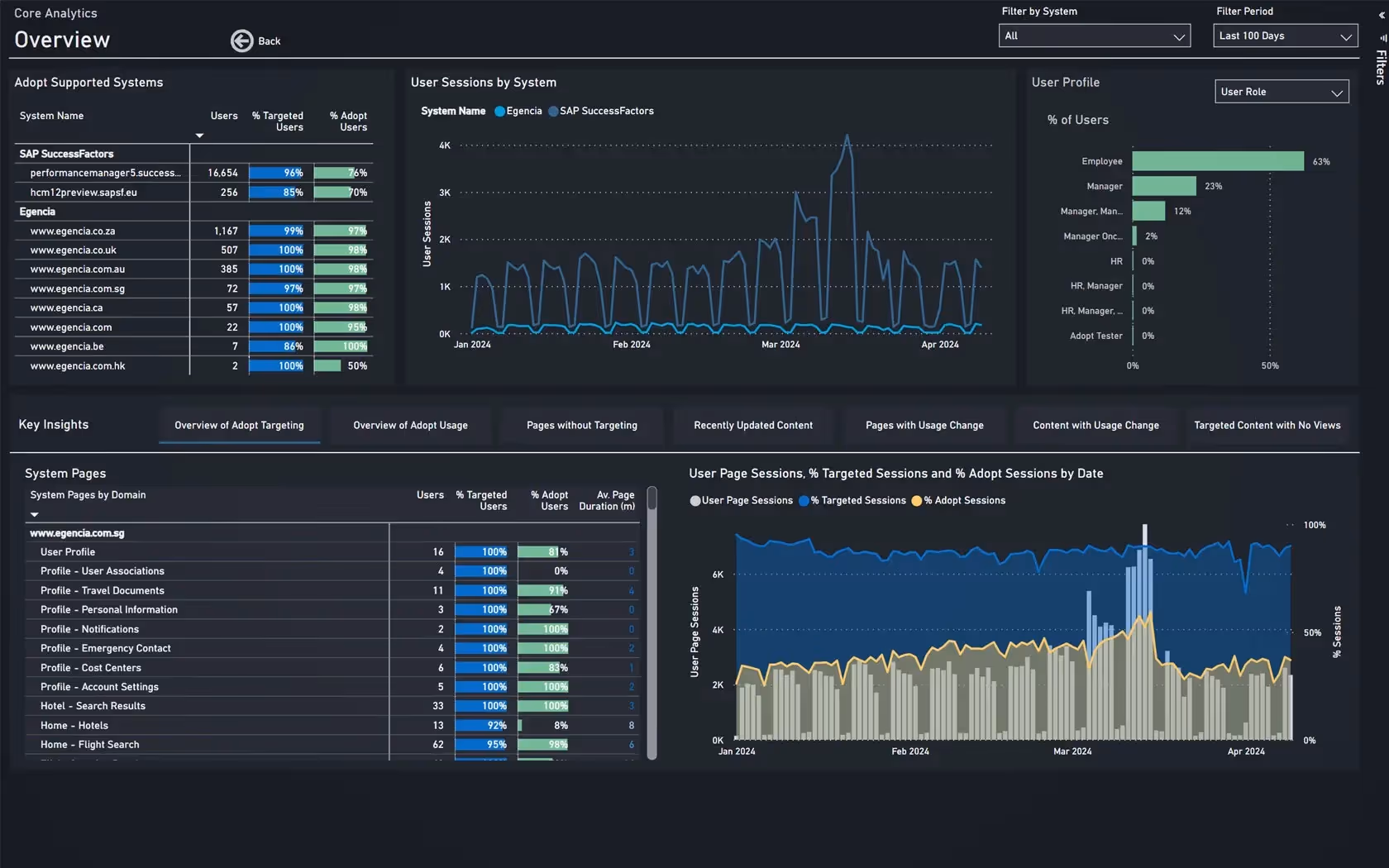Select www.egencia.co.za row
The image size is (1389, 868).
point(193,231)
